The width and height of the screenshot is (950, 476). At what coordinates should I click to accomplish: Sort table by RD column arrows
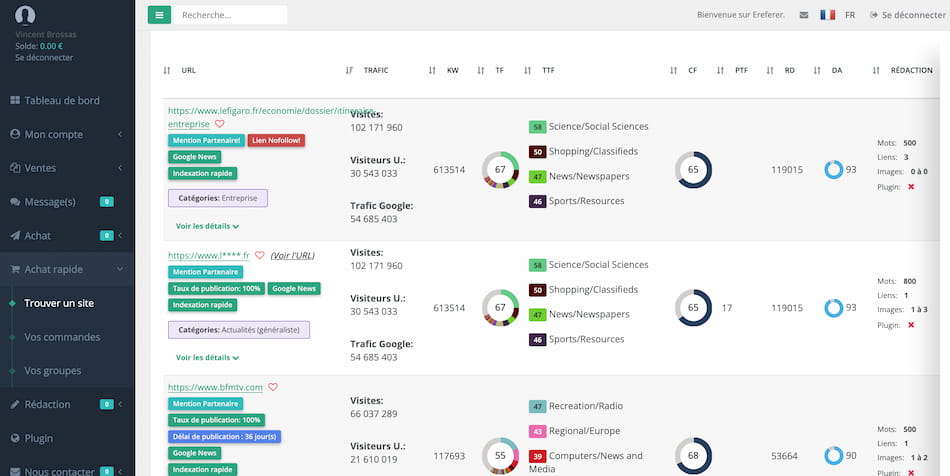769,70
